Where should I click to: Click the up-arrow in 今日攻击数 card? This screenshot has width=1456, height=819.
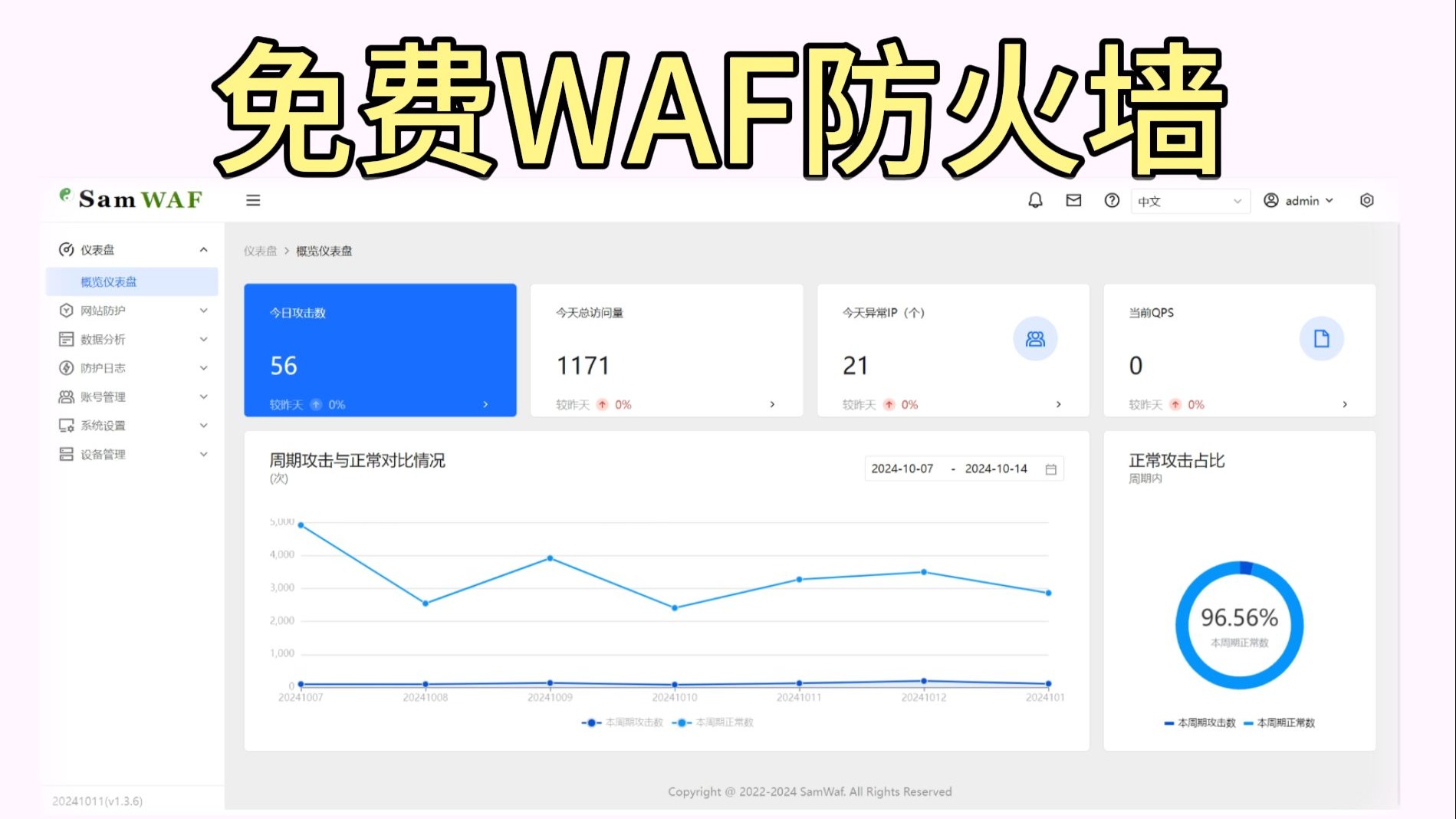click(316, 404)
